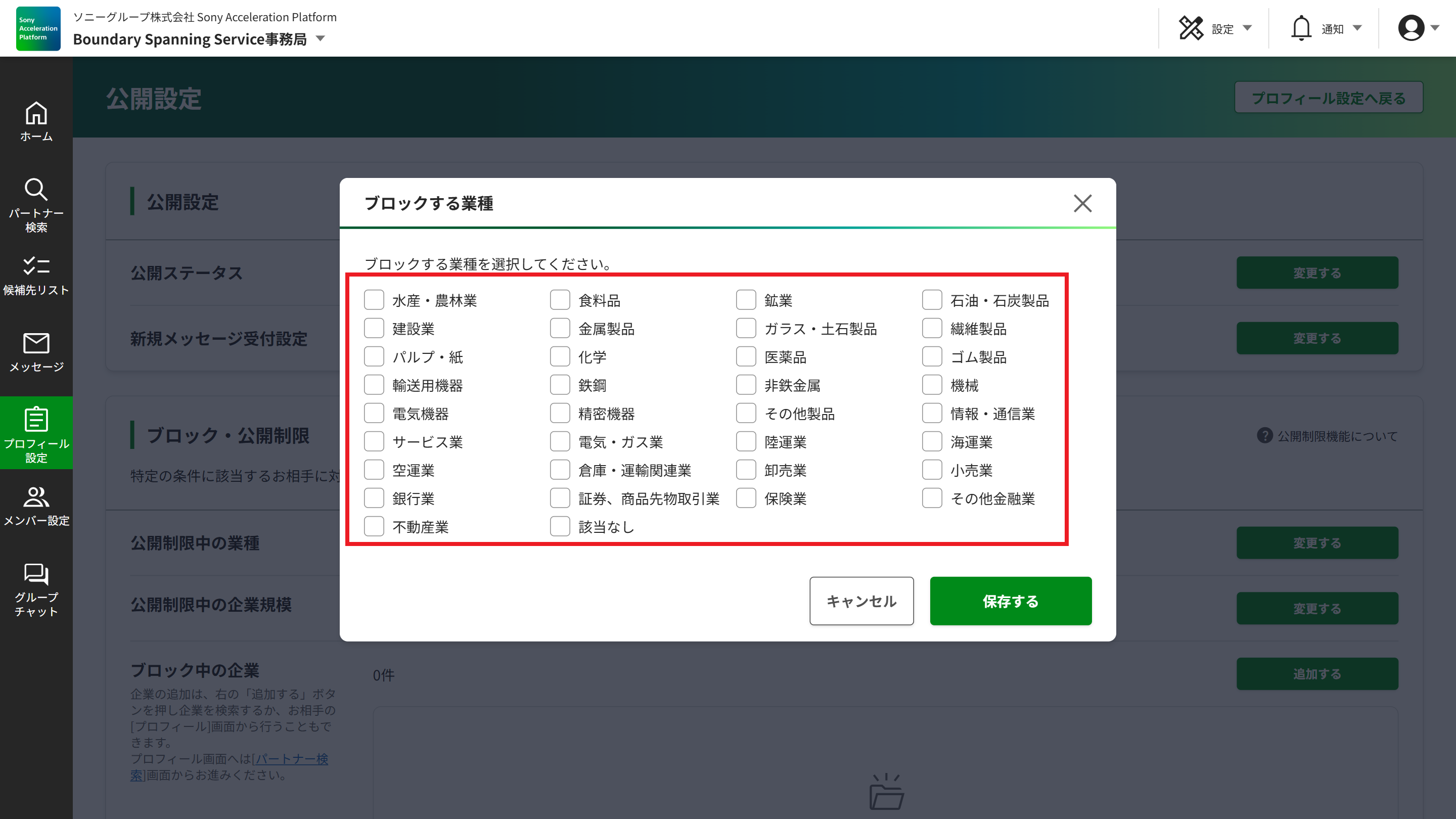Click the Sony Acceleration Platform logo
The width and height of the screenshot is (1456, 819).
(x=37, y=28)
